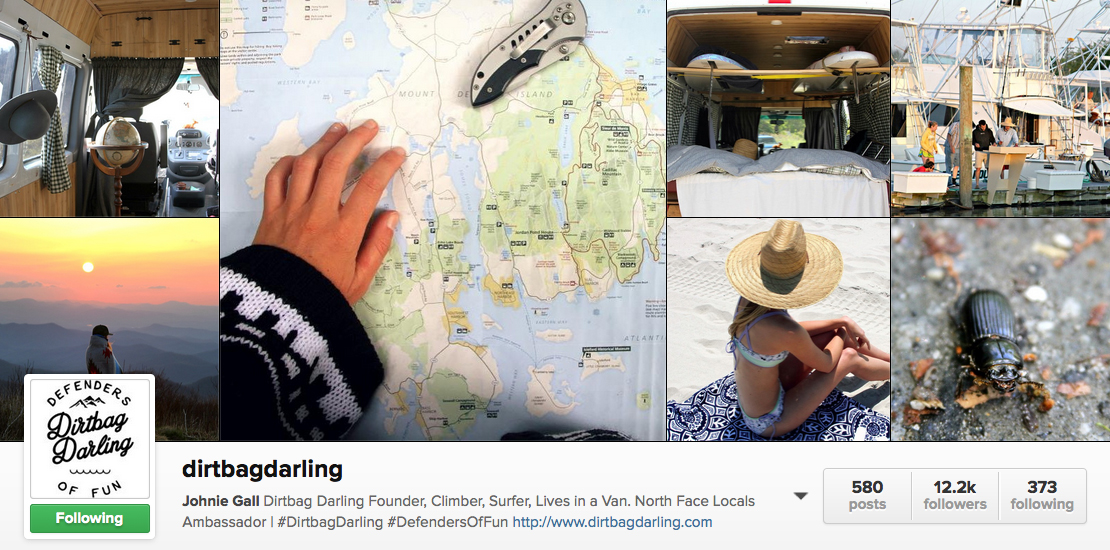The width and height of the screenshot is (1110, 550).
Task: Open the 580 posts count
Action: tap(867, 495)
